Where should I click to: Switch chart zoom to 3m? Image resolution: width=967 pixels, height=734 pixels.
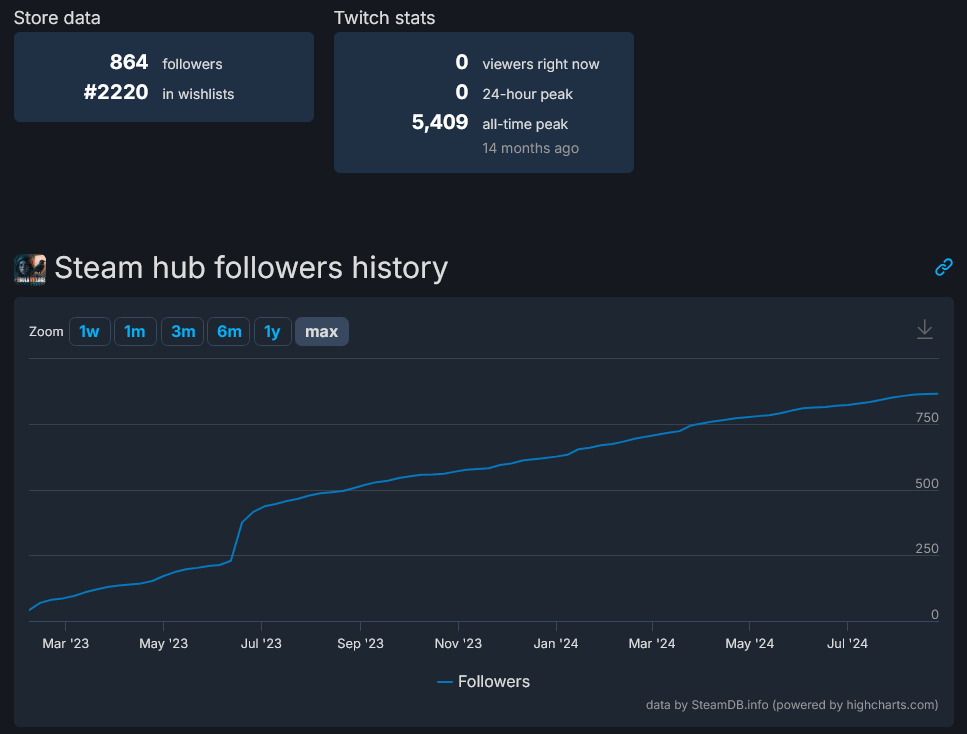click(183, 332)
